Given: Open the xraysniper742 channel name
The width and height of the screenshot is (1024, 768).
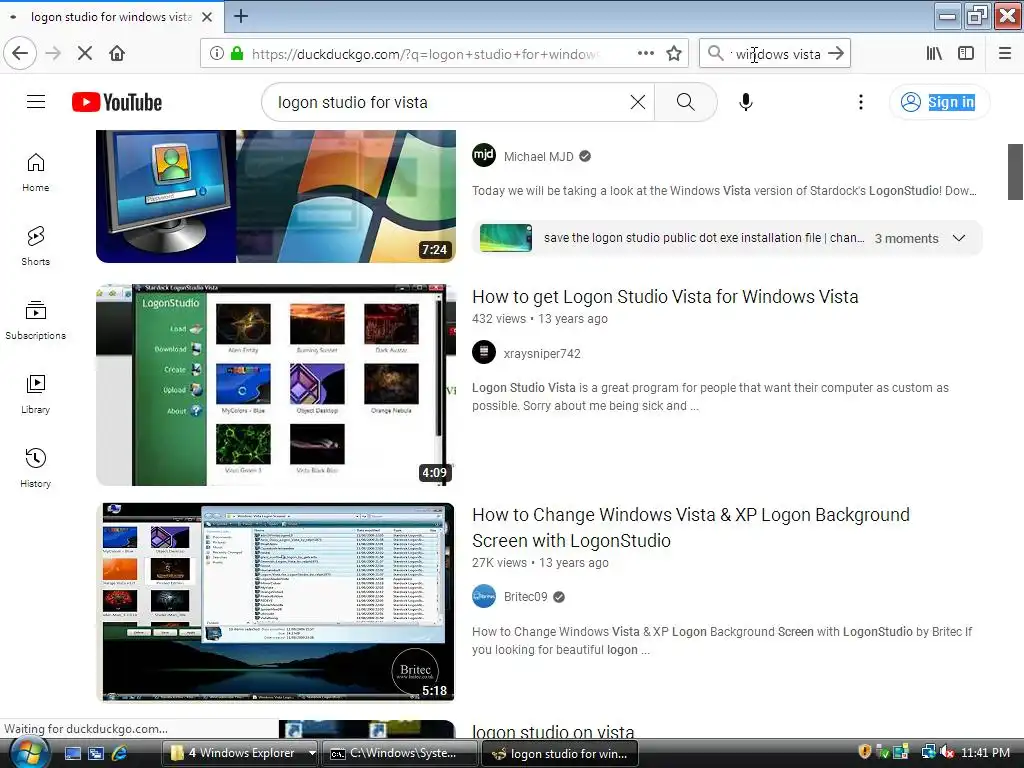Looking at the screenshot, I should [x=542, y=354].
